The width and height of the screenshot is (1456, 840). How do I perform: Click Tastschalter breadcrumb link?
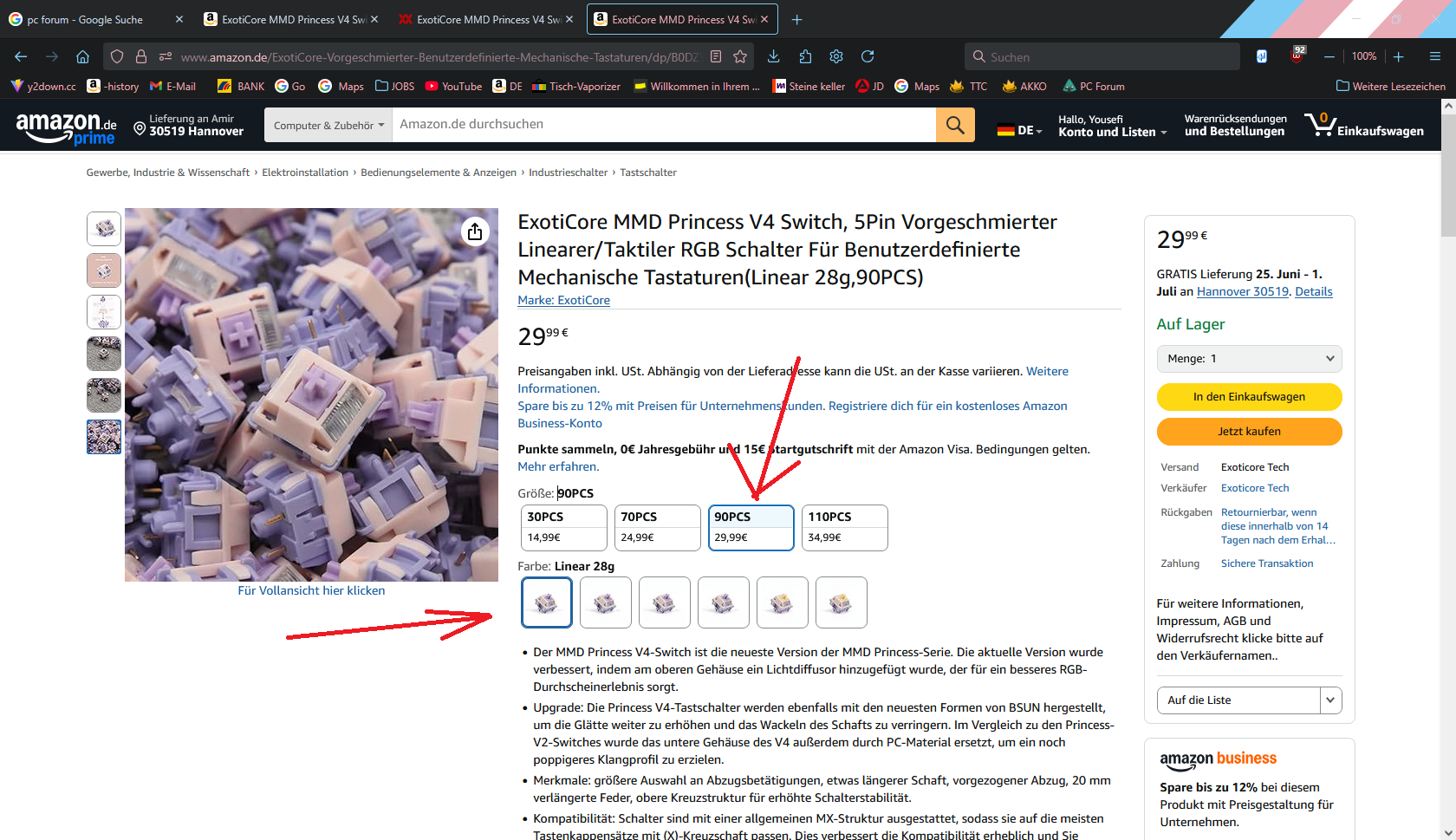648,173
